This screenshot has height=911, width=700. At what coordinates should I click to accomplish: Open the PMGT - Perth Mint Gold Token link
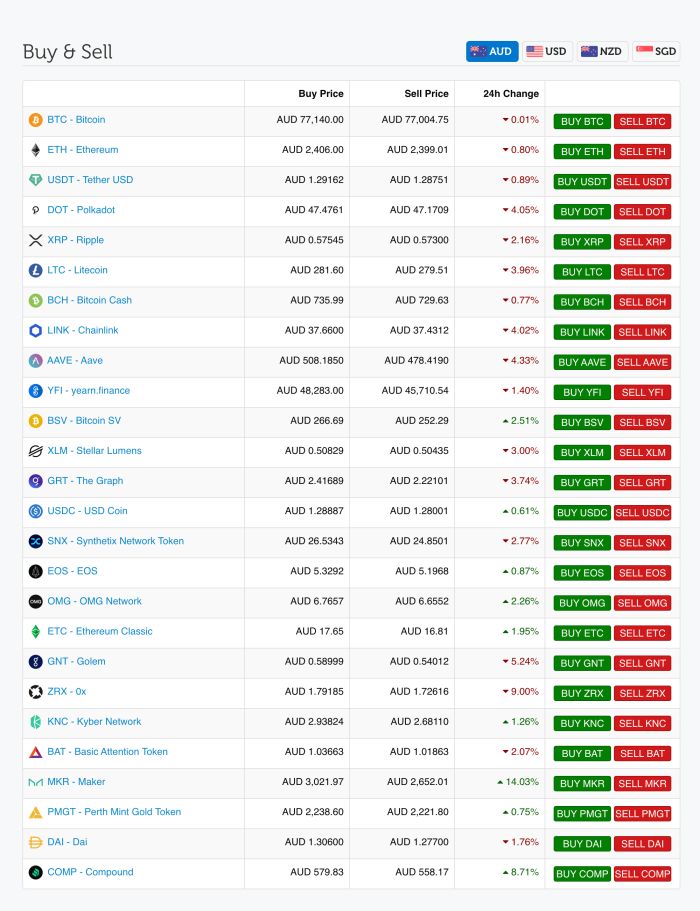(114, 812)
